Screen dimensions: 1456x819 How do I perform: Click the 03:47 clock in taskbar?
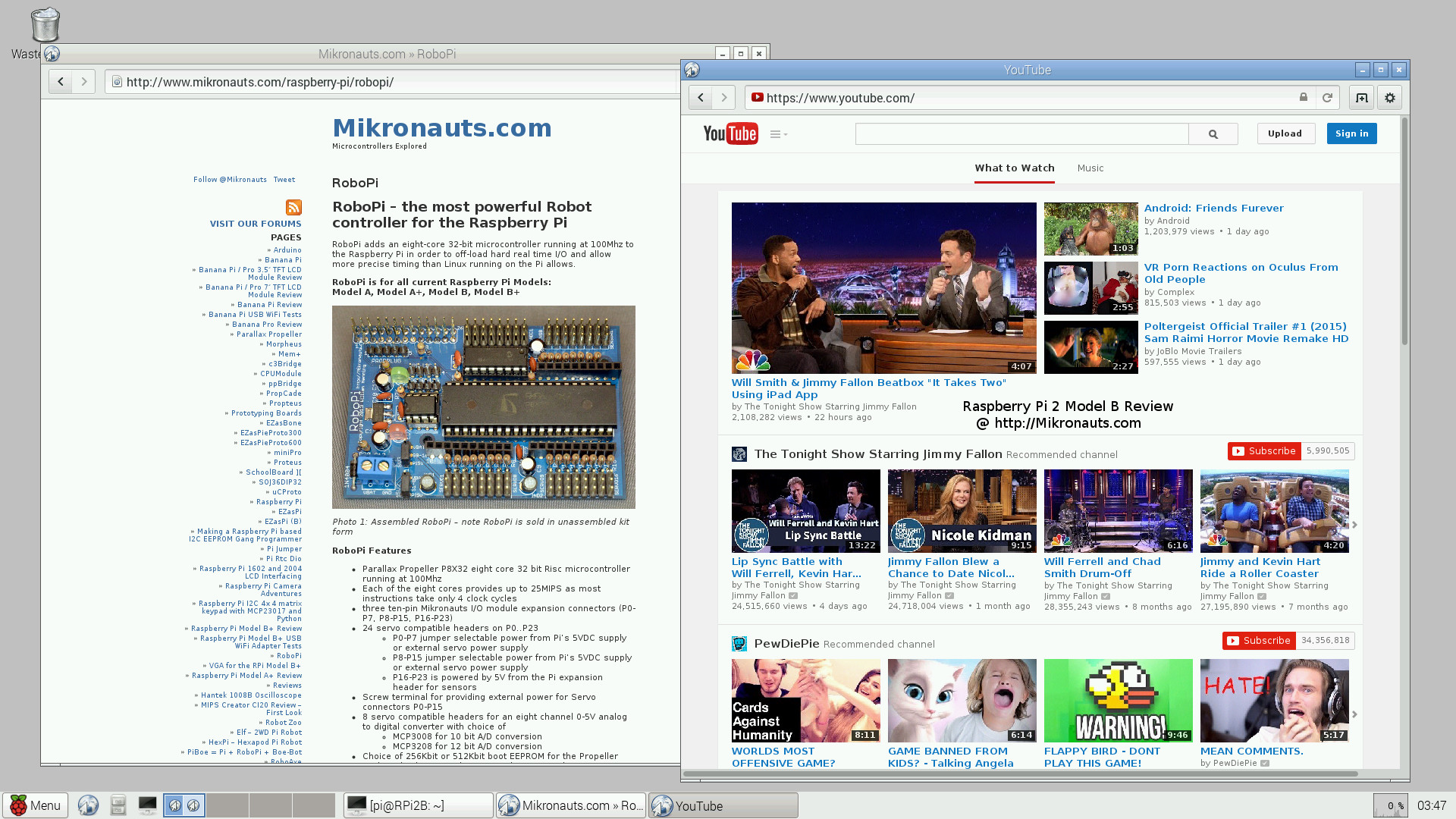(1432, 805)
